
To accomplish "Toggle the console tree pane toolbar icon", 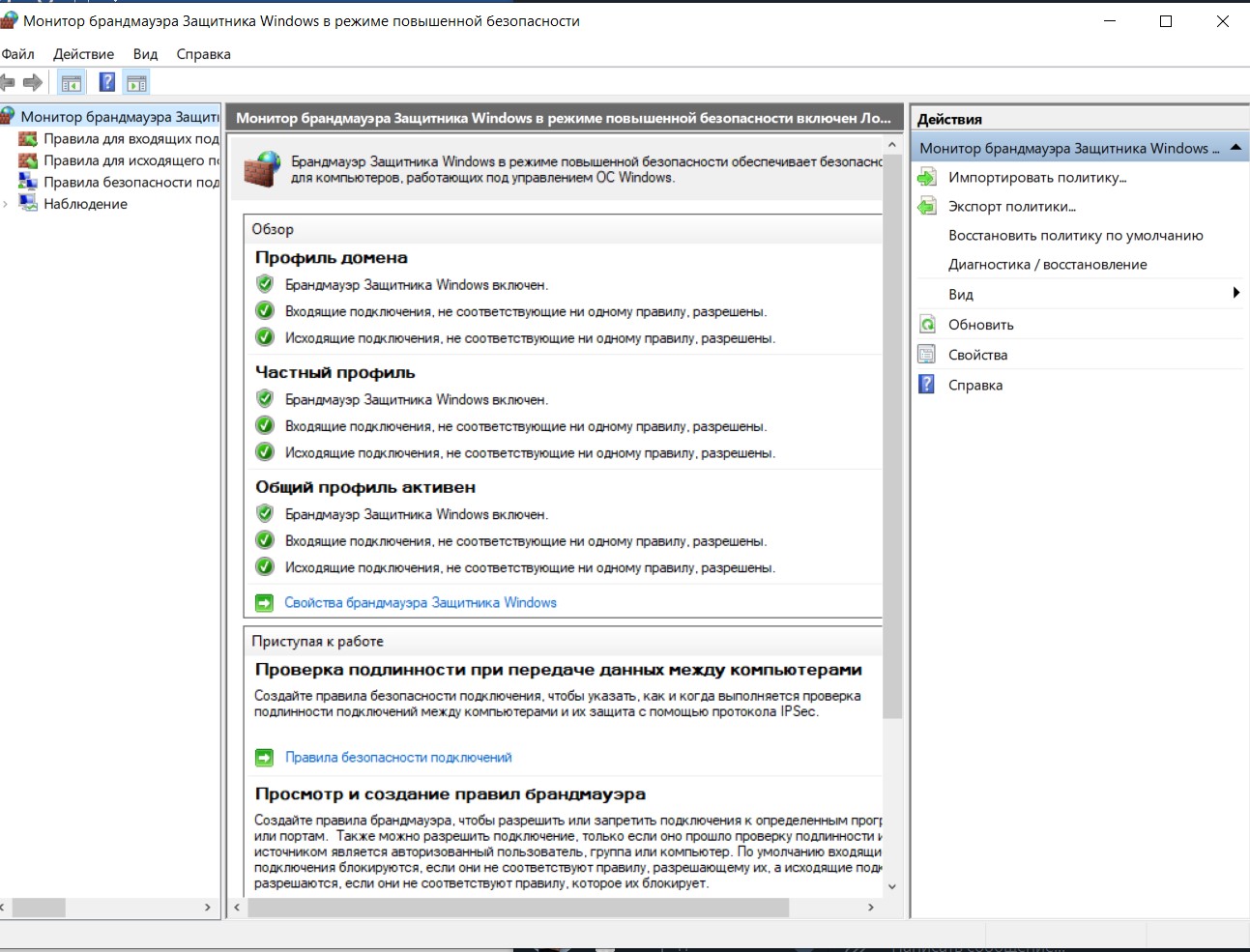I will (x=72, y=83).
